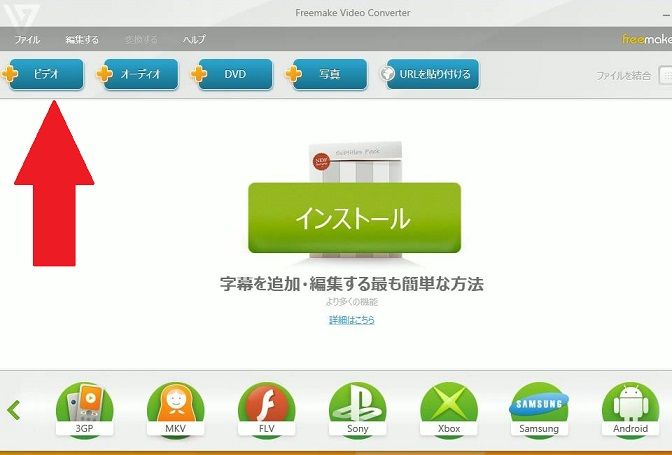Click the URLを貼り付ける button

pos(432,74)
